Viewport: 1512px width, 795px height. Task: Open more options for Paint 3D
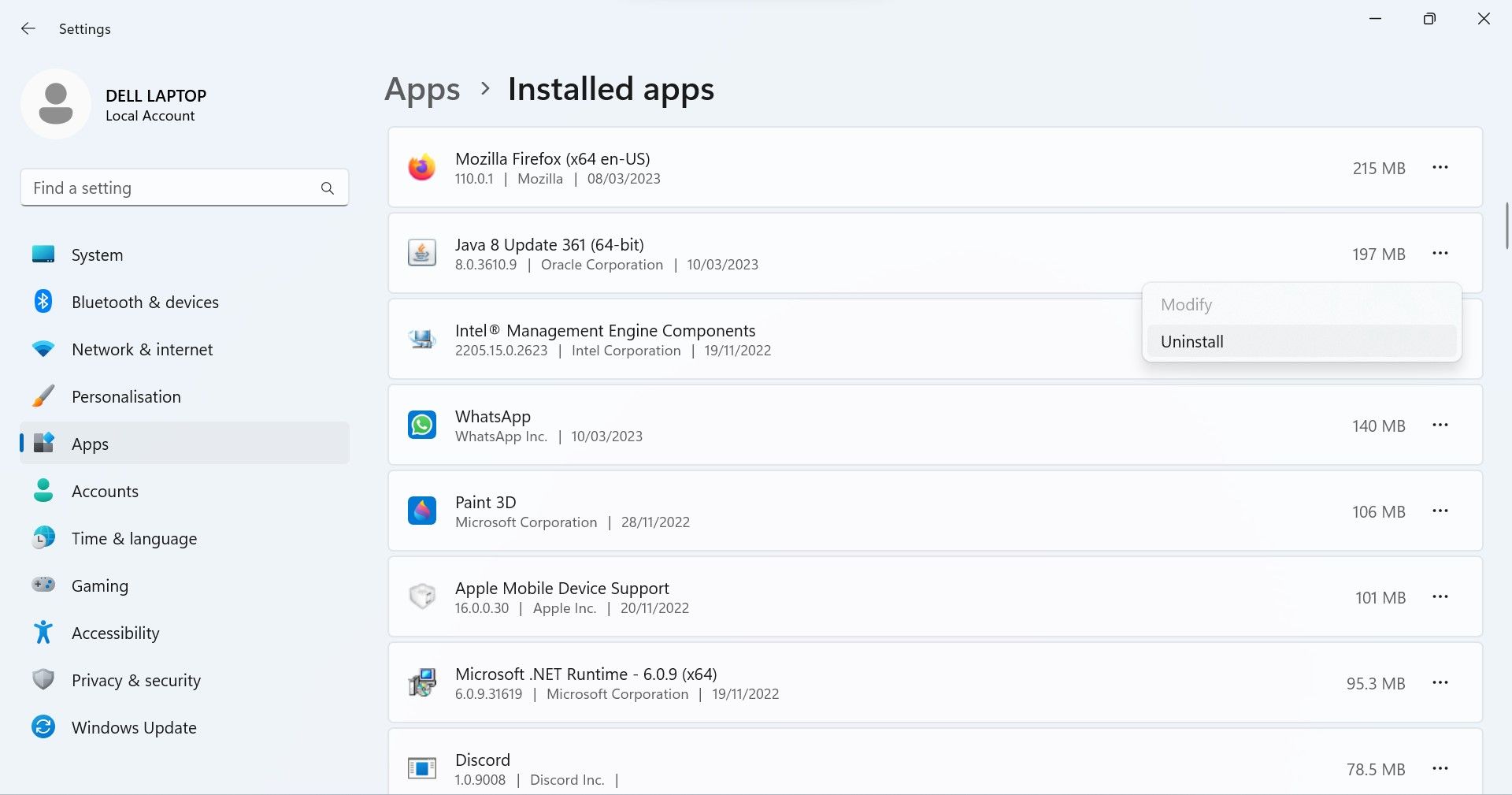[x=1440, y=511]
